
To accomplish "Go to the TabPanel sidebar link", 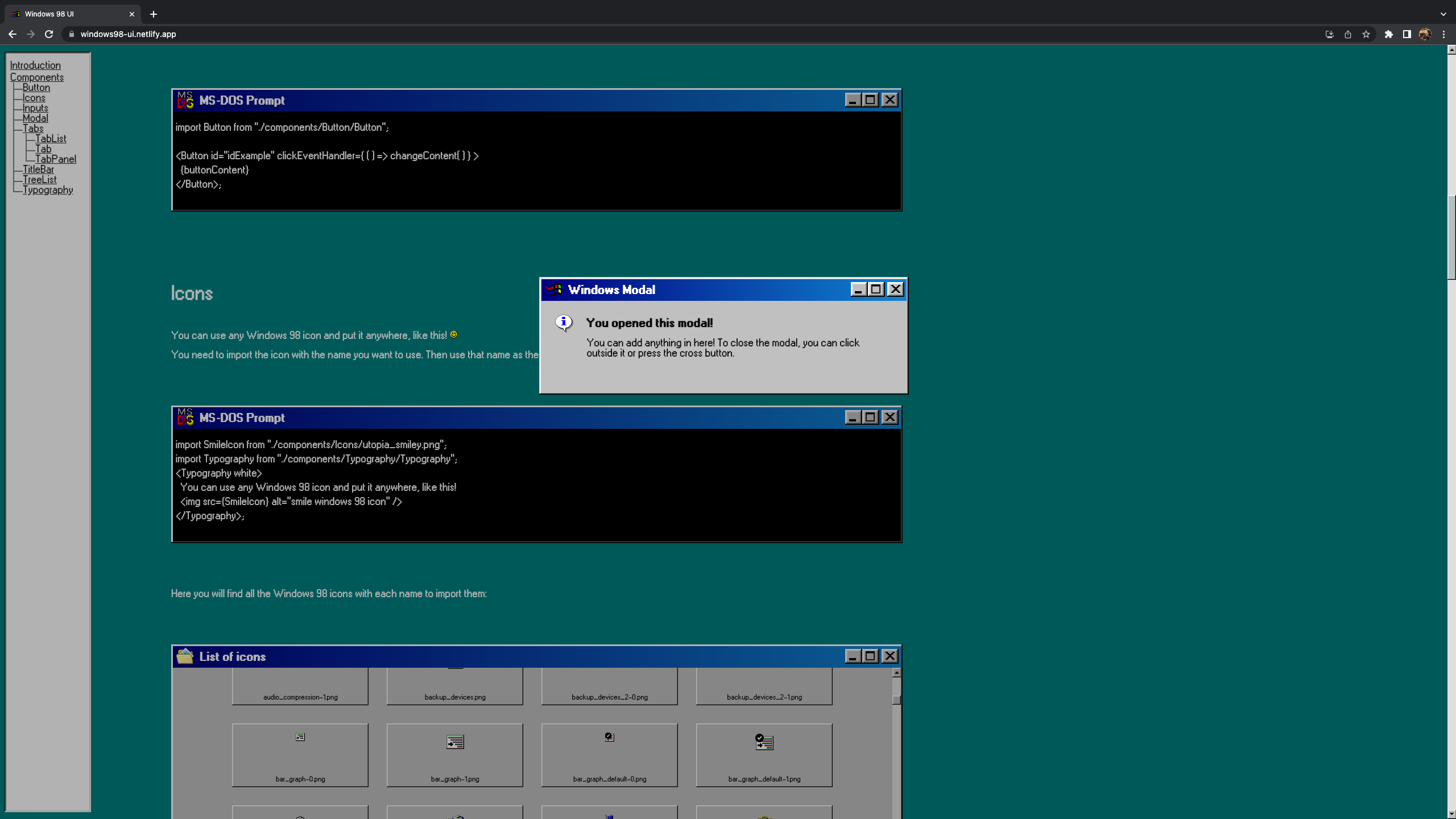I will click(x=55, y=159).
